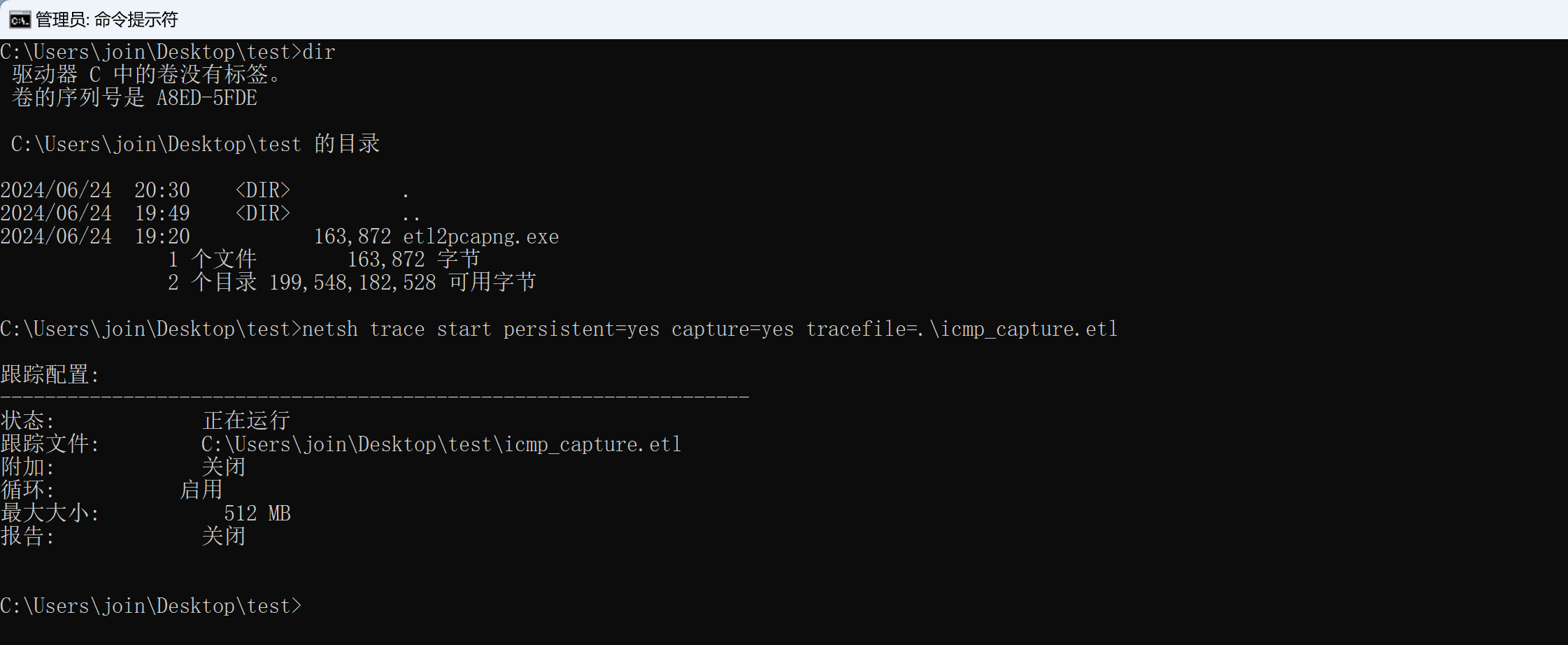Click the 'netsh' word in trace command
This screenshot has height=645, width=1568.
[330, 329]
